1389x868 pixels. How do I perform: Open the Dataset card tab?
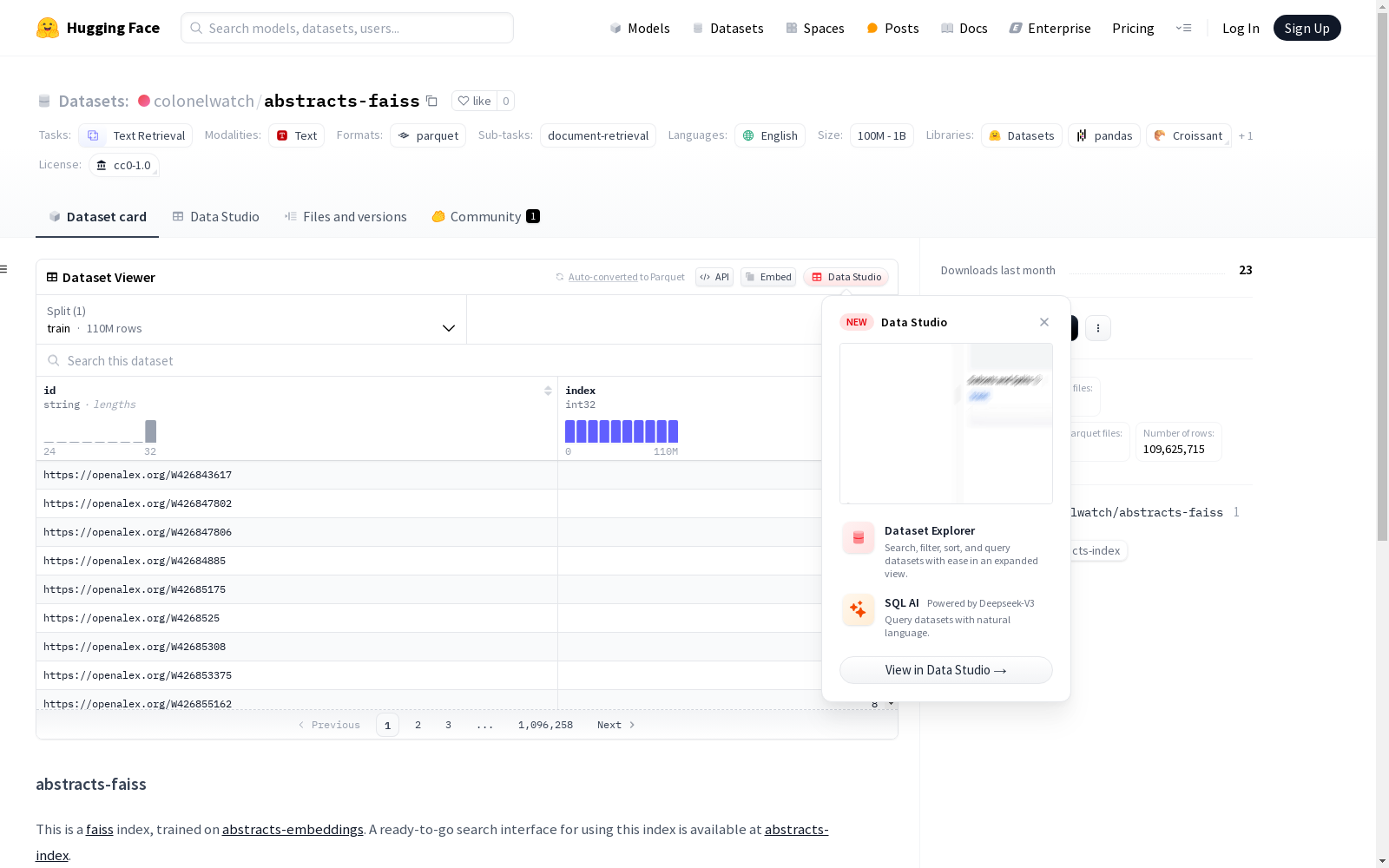point(97,217)
